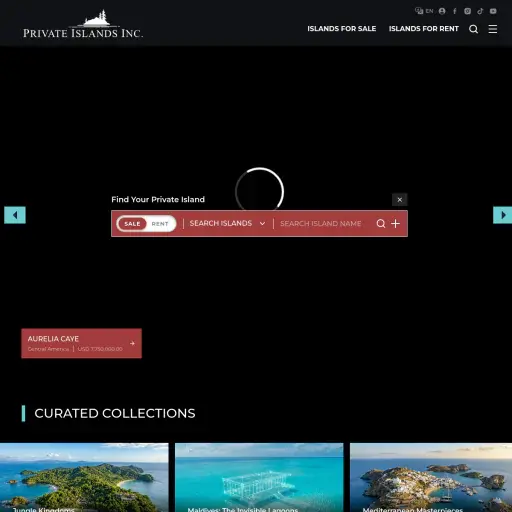Expand more search options plus icon

tap(395, 224)
